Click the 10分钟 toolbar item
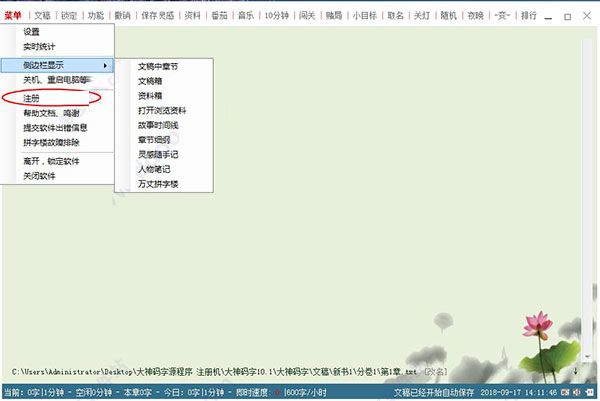 277,16
